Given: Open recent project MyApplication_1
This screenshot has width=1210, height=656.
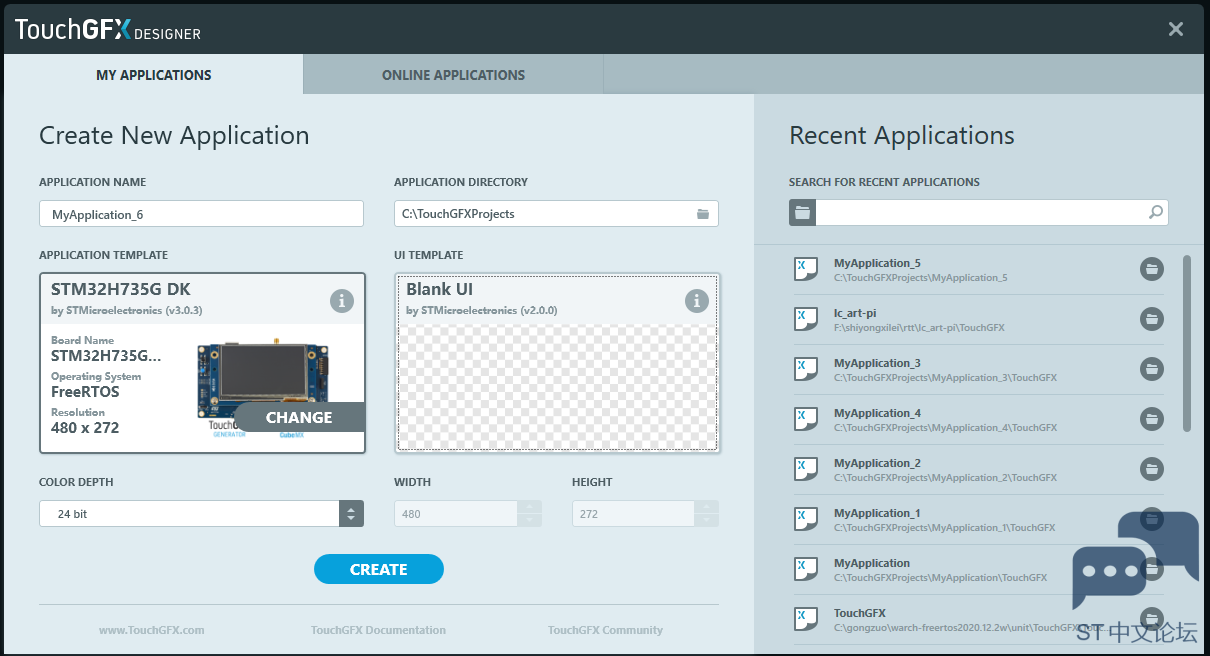Looking at the screenshot, I should (978, 519).
